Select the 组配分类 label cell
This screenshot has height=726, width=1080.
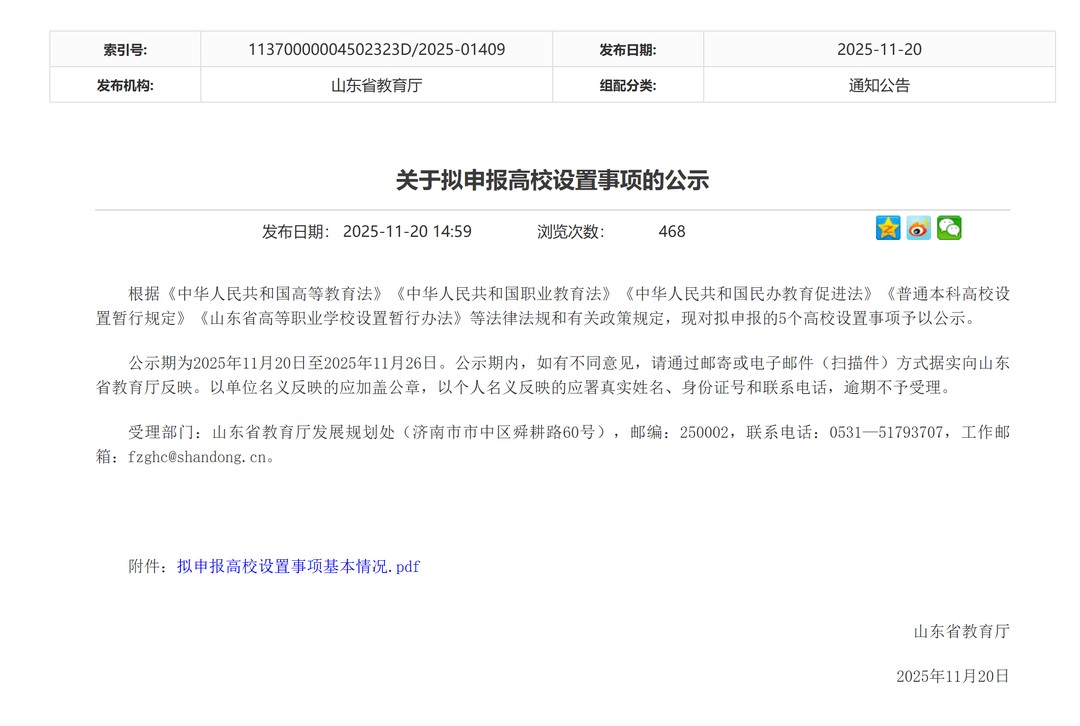pos(628,85)
